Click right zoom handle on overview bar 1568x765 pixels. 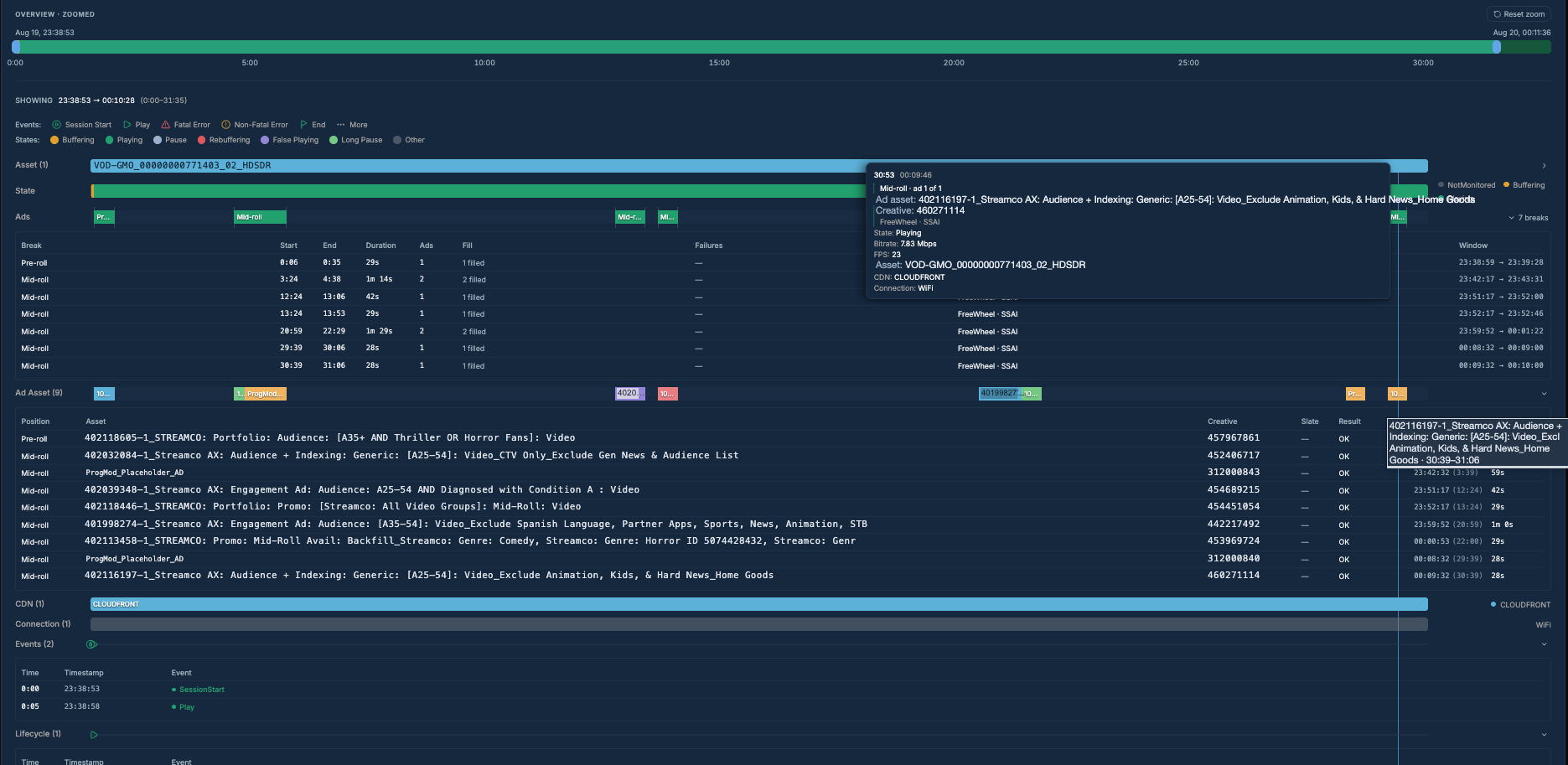[1497, 47]
